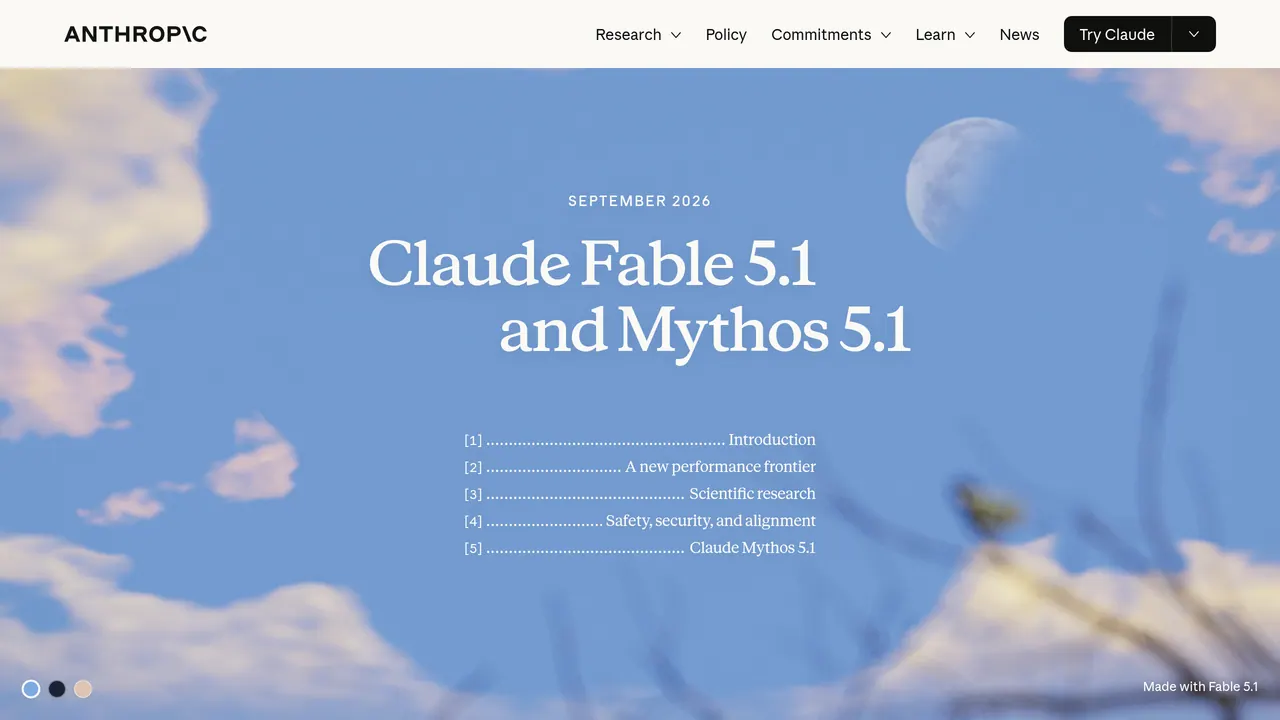The width and height of the screenshot is (1280, 720).
Task: Select the beige theme swatch
Action: (83, 689)
